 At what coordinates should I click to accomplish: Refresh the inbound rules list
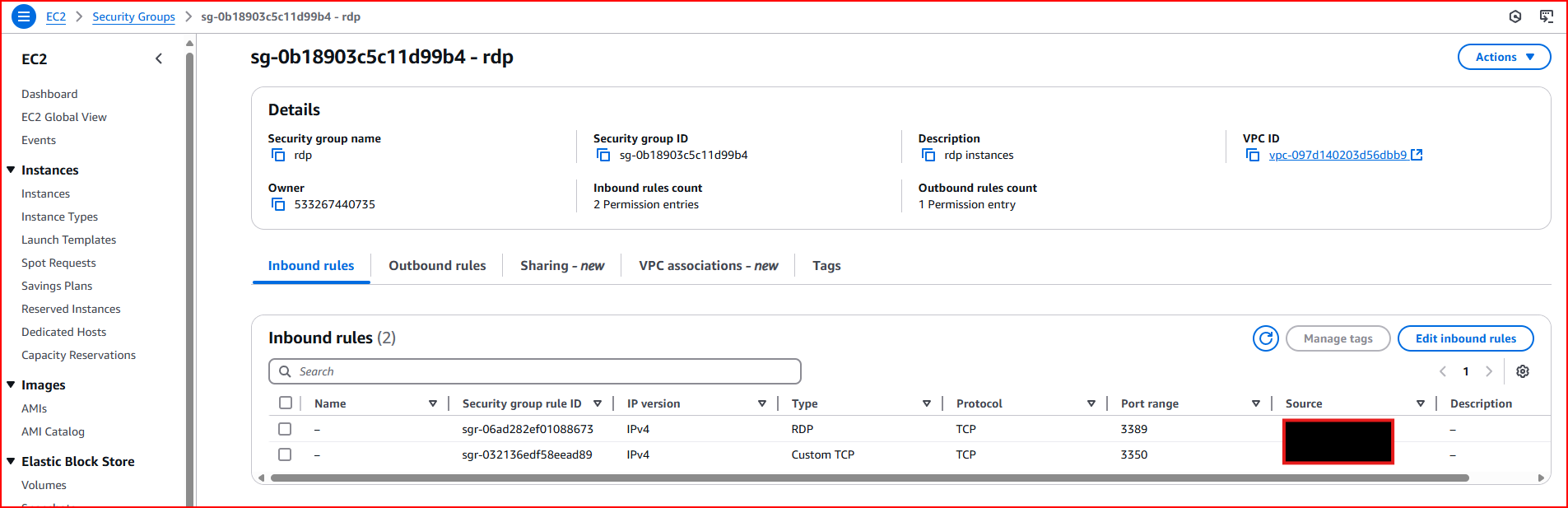[1266, 338]
